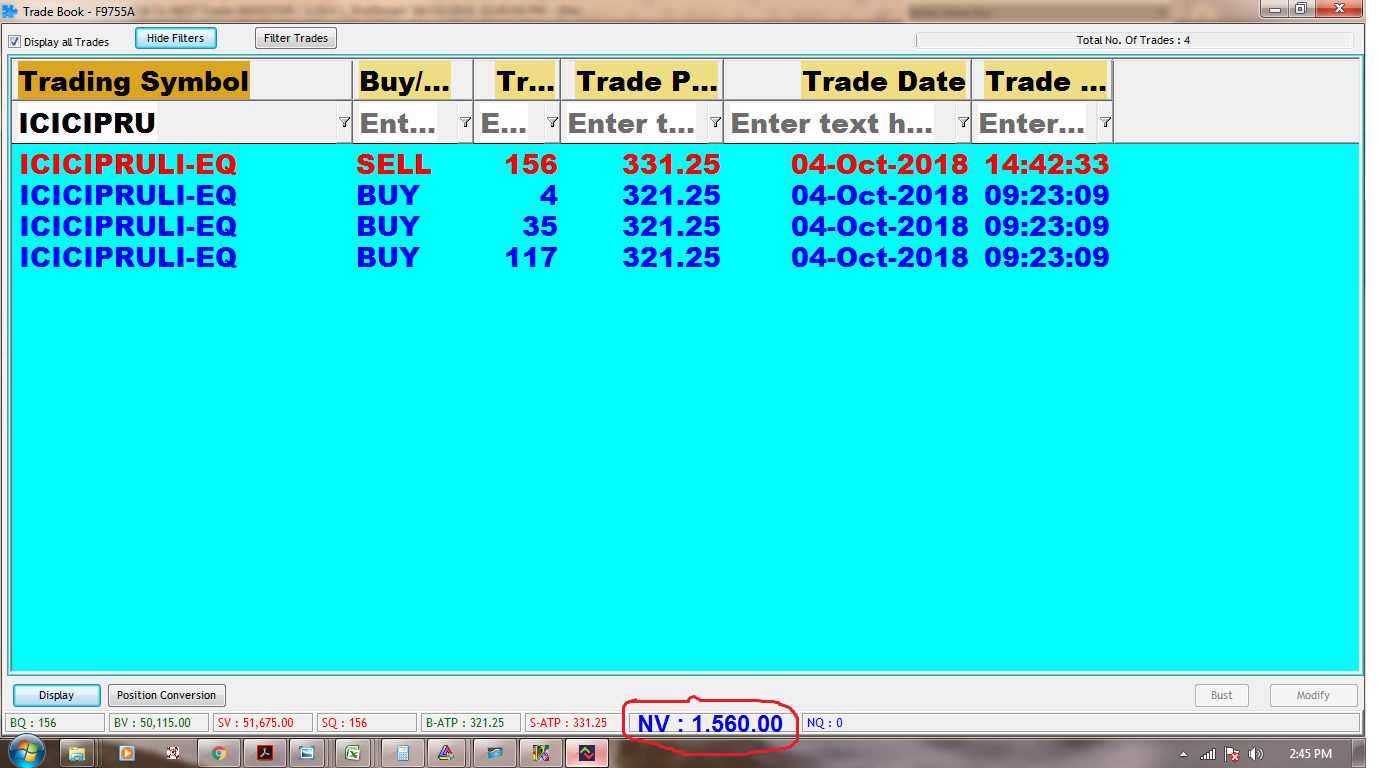Click the quantity 156 in the SELL row

(x=531, y=164)
